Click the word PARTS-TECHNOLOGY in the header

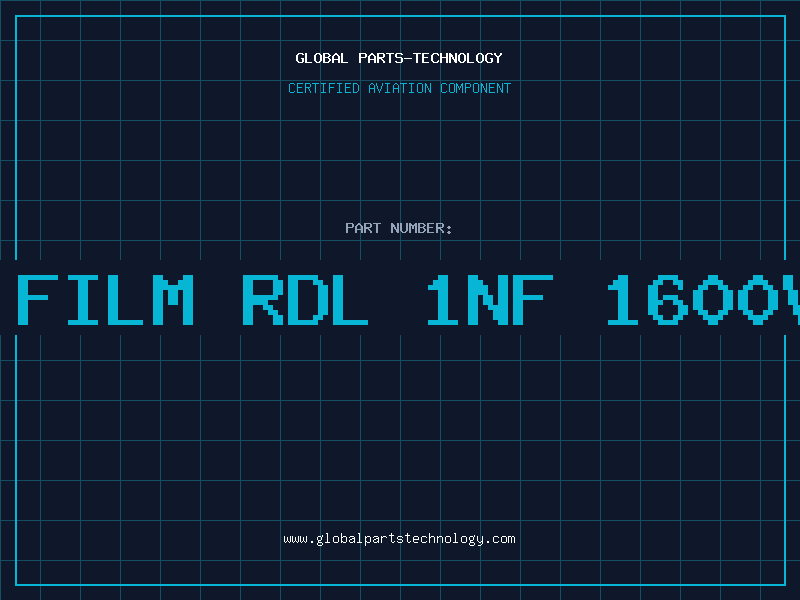point(430,58)
